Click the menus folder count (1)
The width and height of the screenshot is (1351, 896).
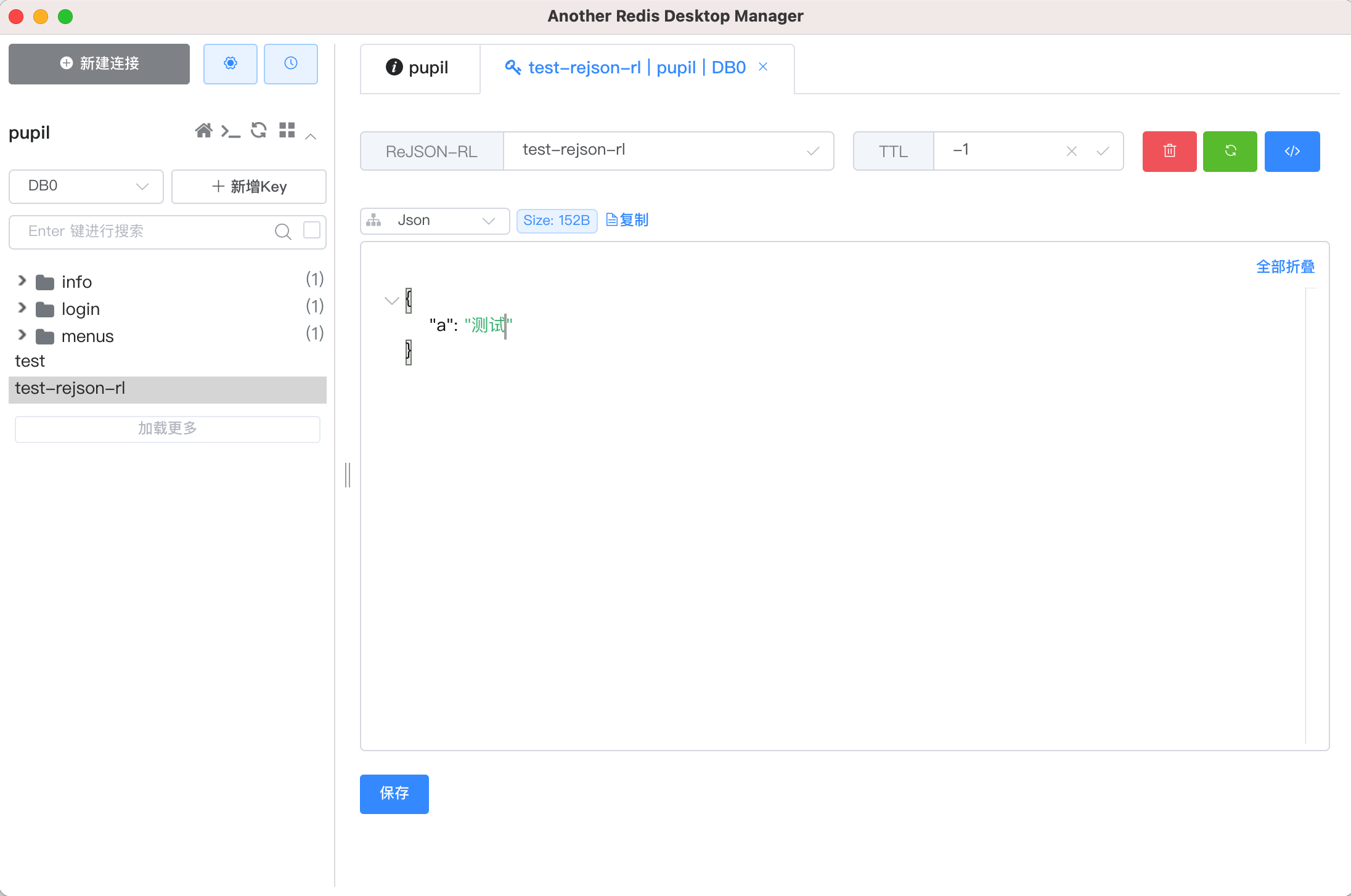315,334
